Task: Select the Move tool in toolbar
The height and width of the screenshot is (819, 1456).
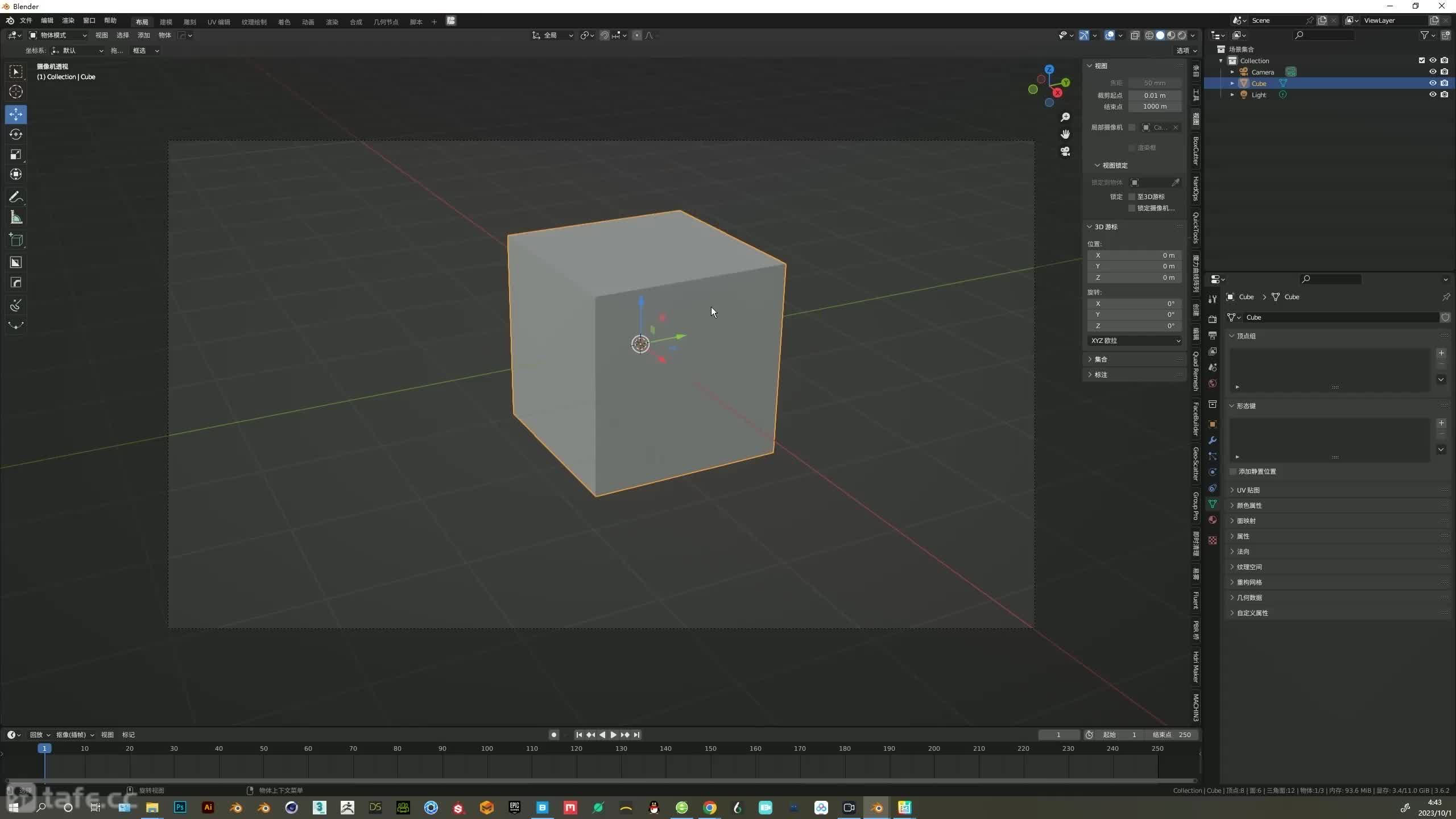Action: (x=15, y=112)
